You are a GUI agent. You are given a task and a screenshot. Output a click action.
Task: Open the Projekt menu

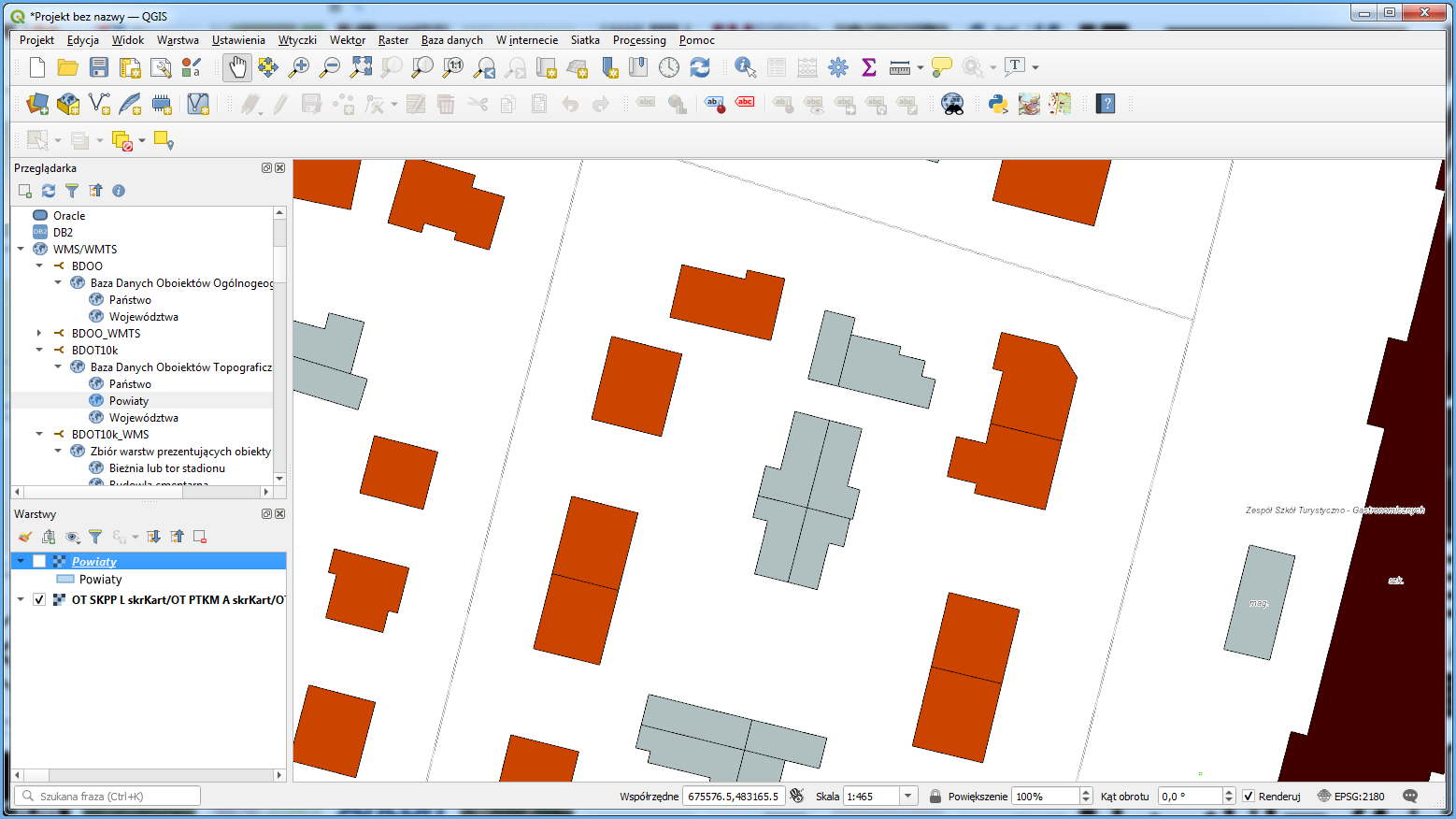(x=36, y=40)
